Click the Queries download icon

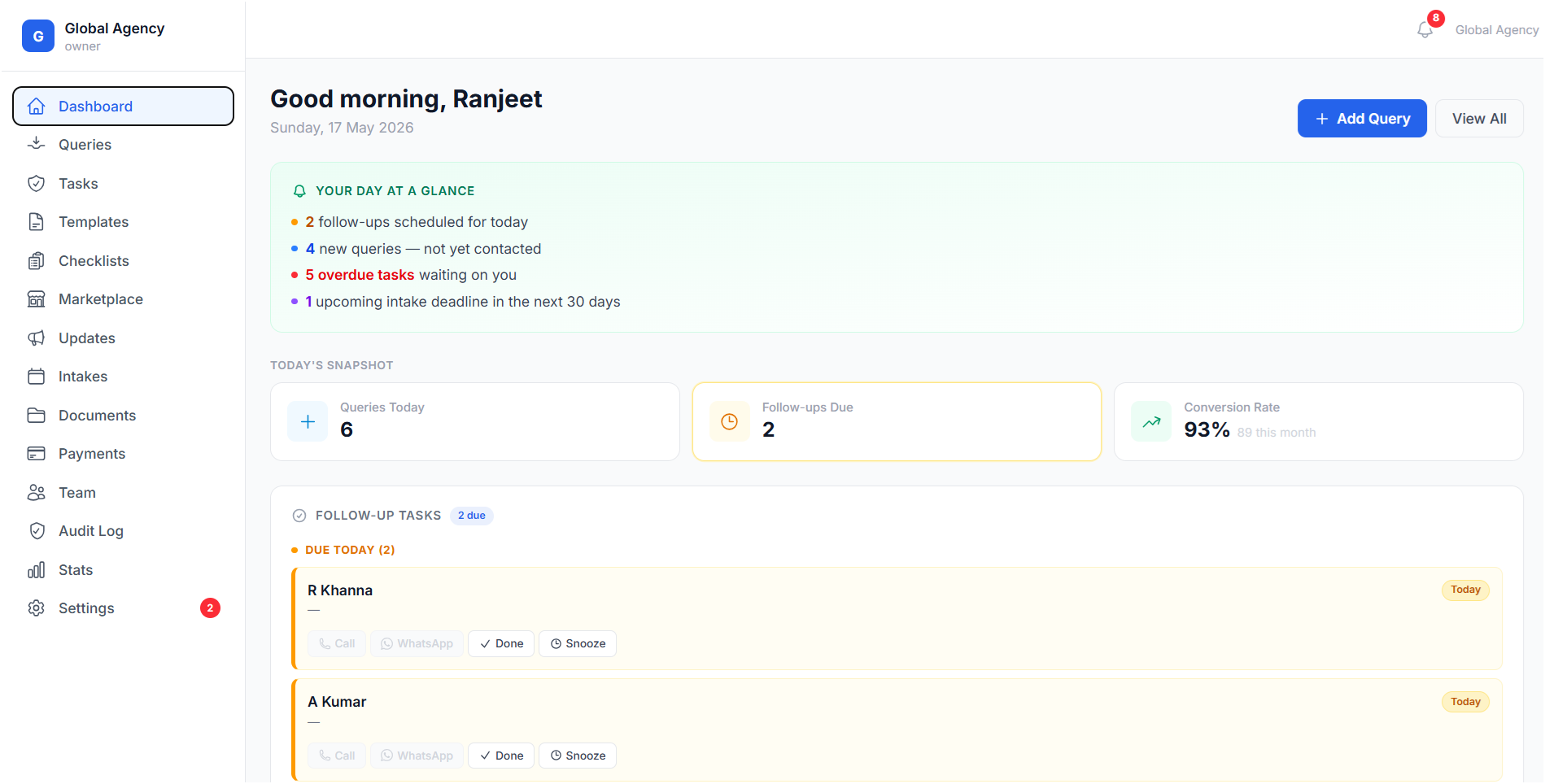37,145
